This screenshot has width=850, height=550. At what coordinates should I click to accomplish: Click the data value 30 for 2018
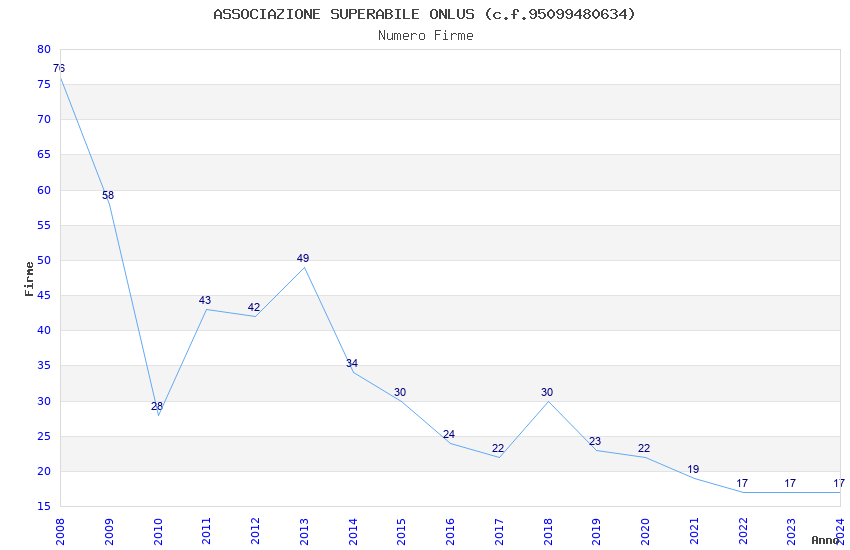click(547, 392)
